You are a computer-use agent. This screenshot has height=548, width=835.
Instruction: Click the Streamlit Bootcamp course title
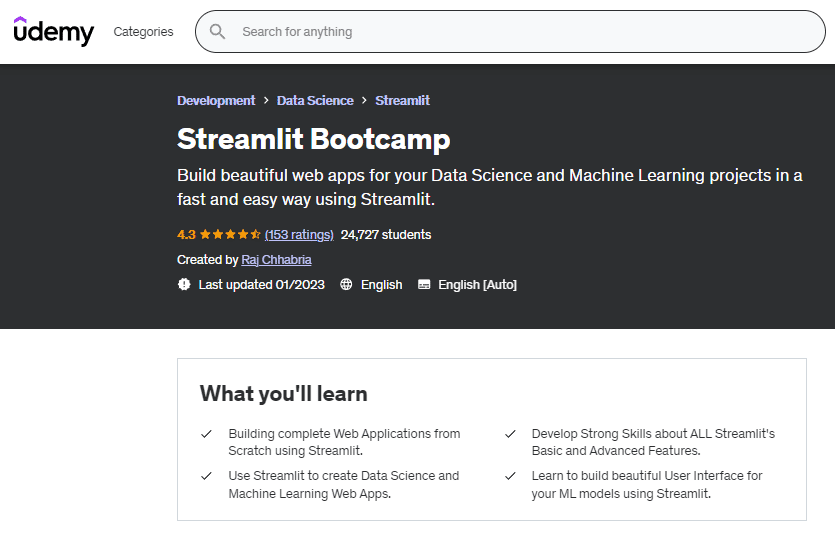(x=313, y=138)
